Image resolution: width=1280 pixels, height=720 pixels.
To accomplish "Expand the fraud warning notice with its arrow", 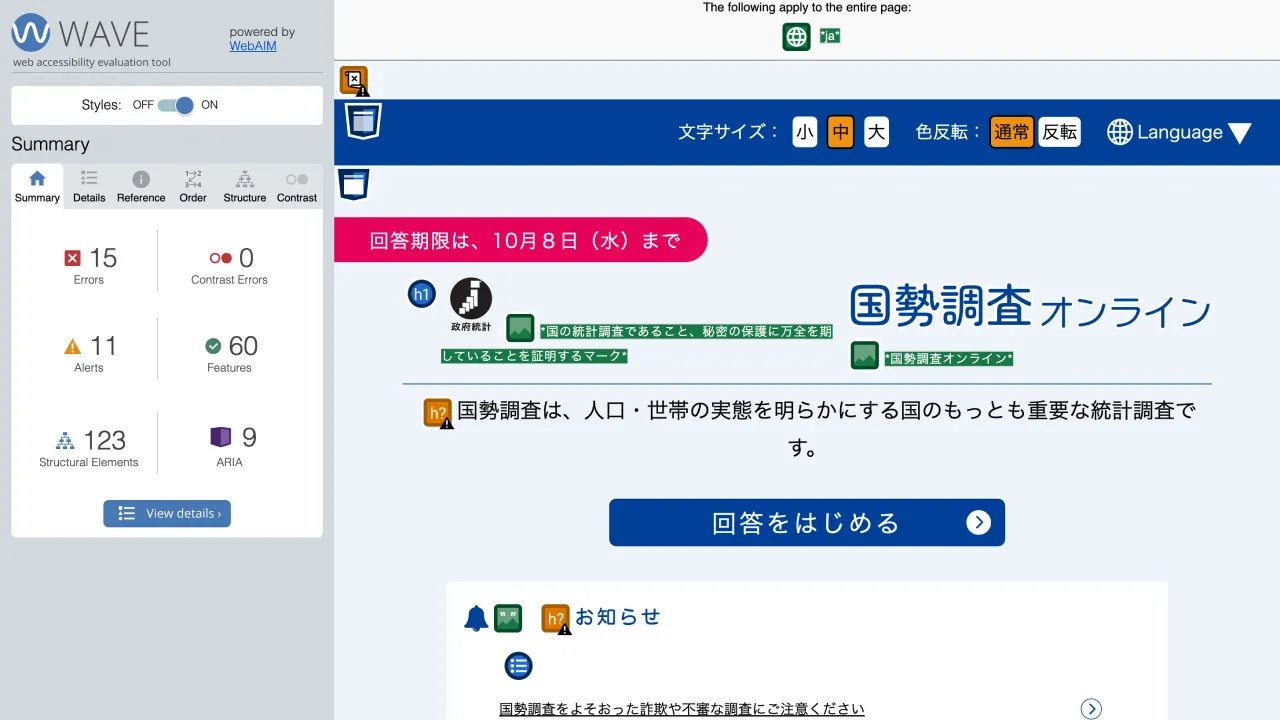I will click(x=1091, y=708).
